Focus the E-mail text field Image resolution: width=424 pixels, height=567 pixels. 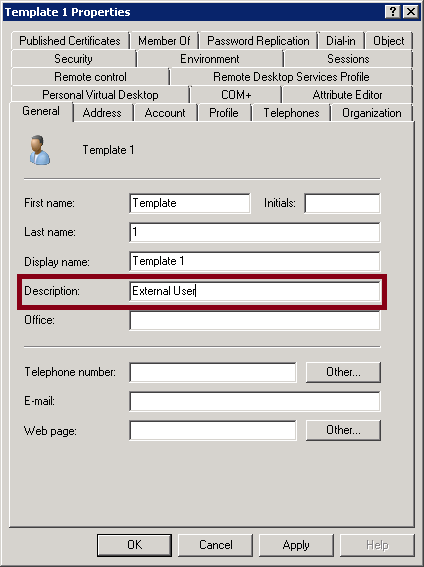pyautogui.click(x=255, y=401)
